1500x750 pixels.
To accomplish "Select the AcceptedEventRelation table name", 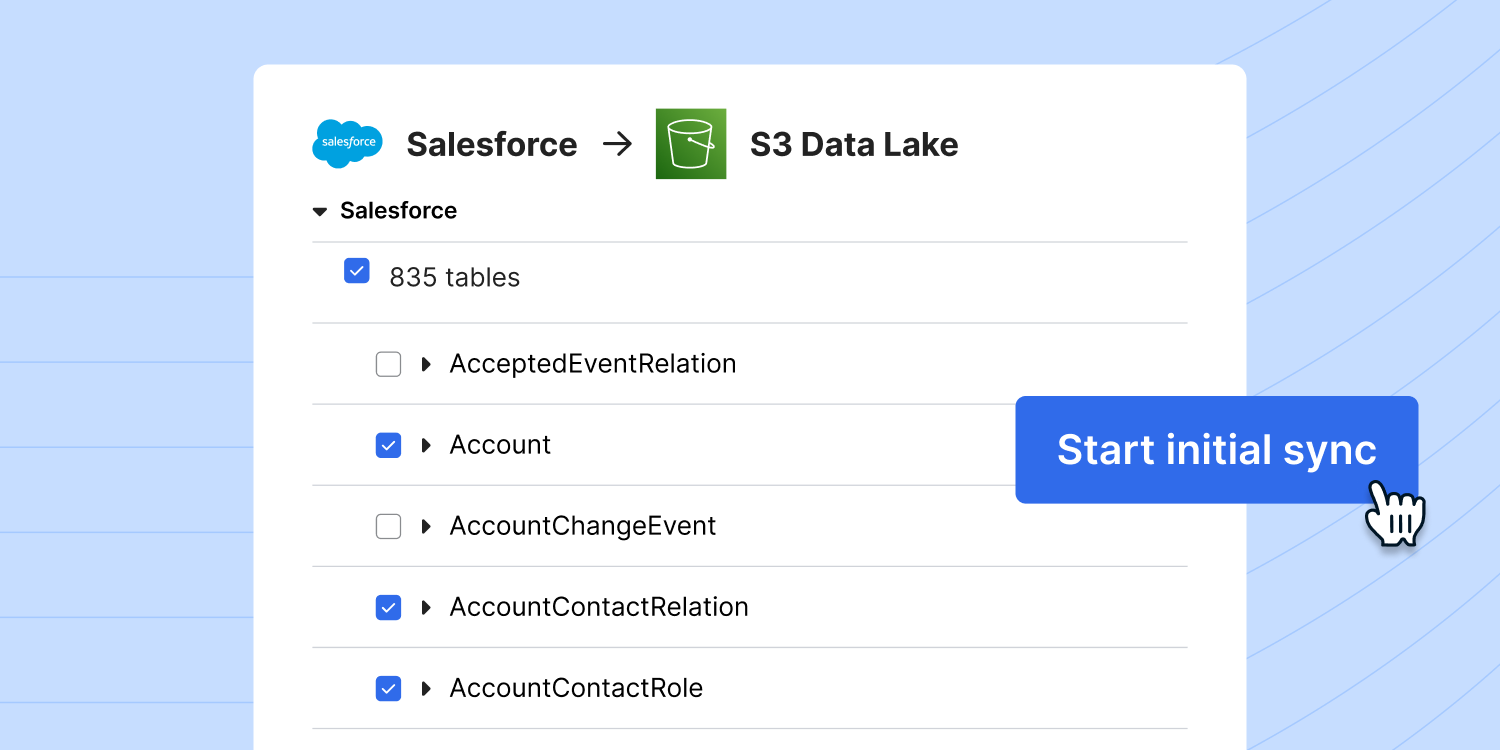I will point(593,364).
